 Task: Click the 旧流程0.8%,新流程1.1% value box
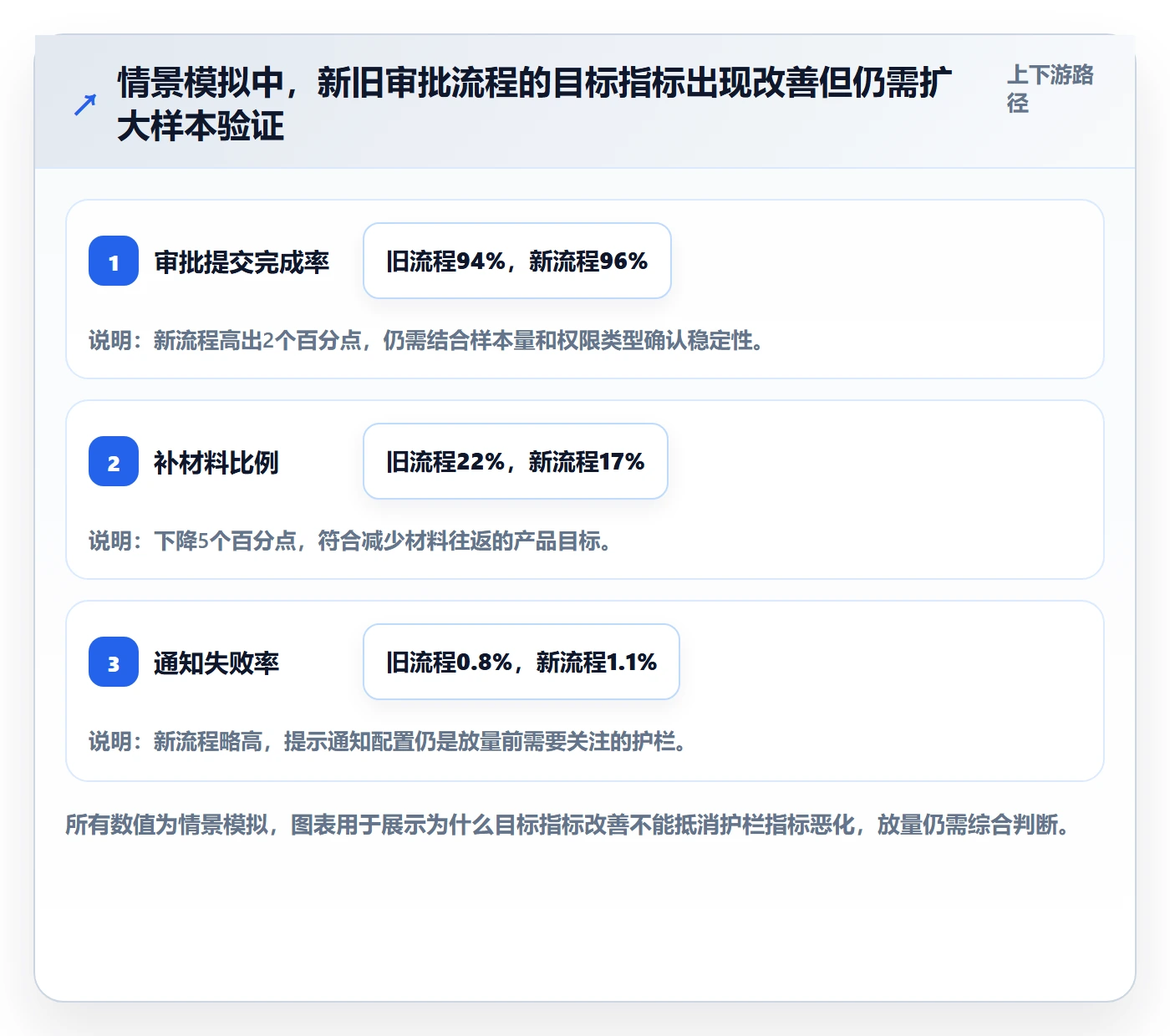click(521, 662)
